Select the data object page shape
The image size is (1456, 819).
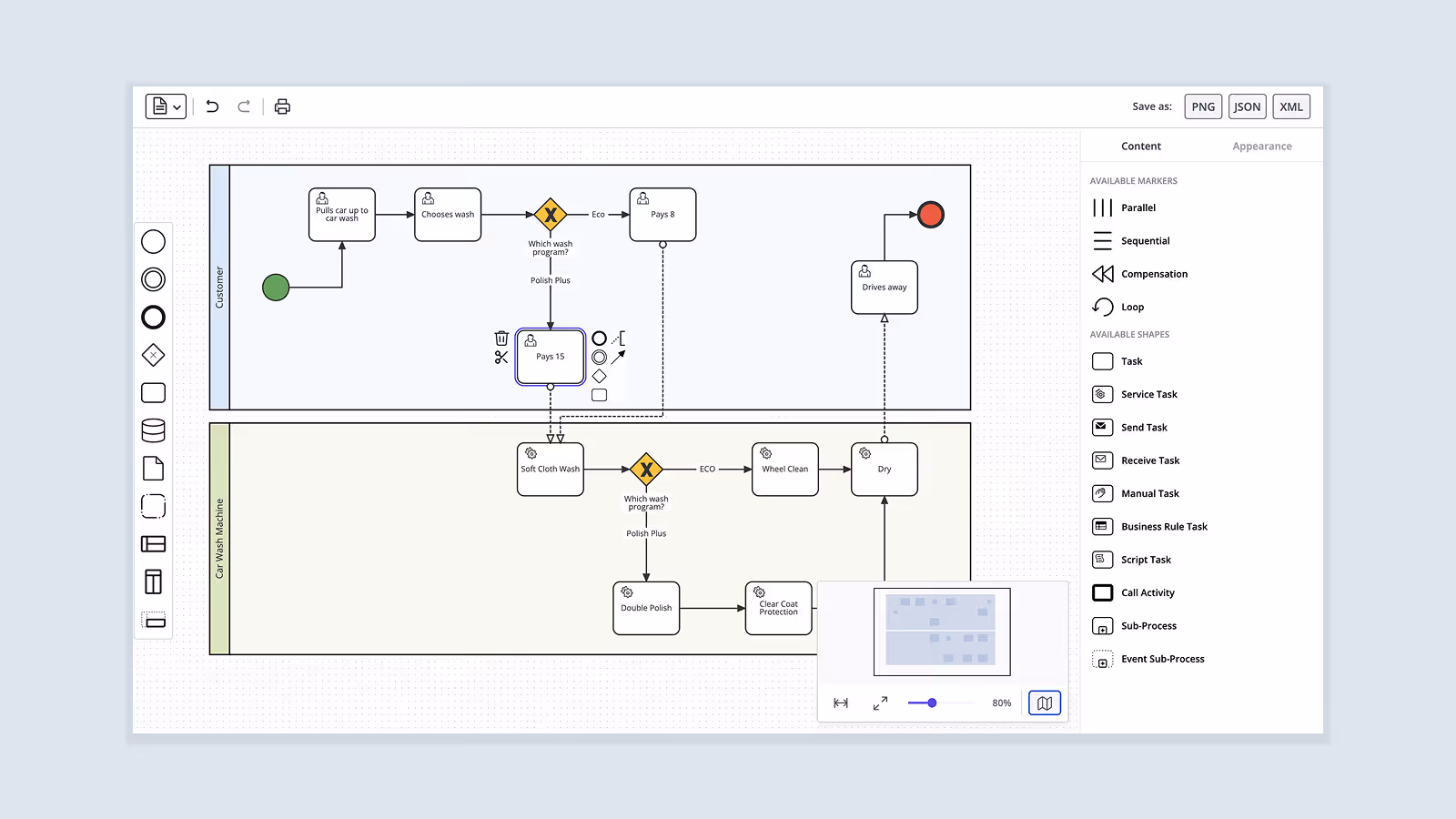tap(154, 468)
